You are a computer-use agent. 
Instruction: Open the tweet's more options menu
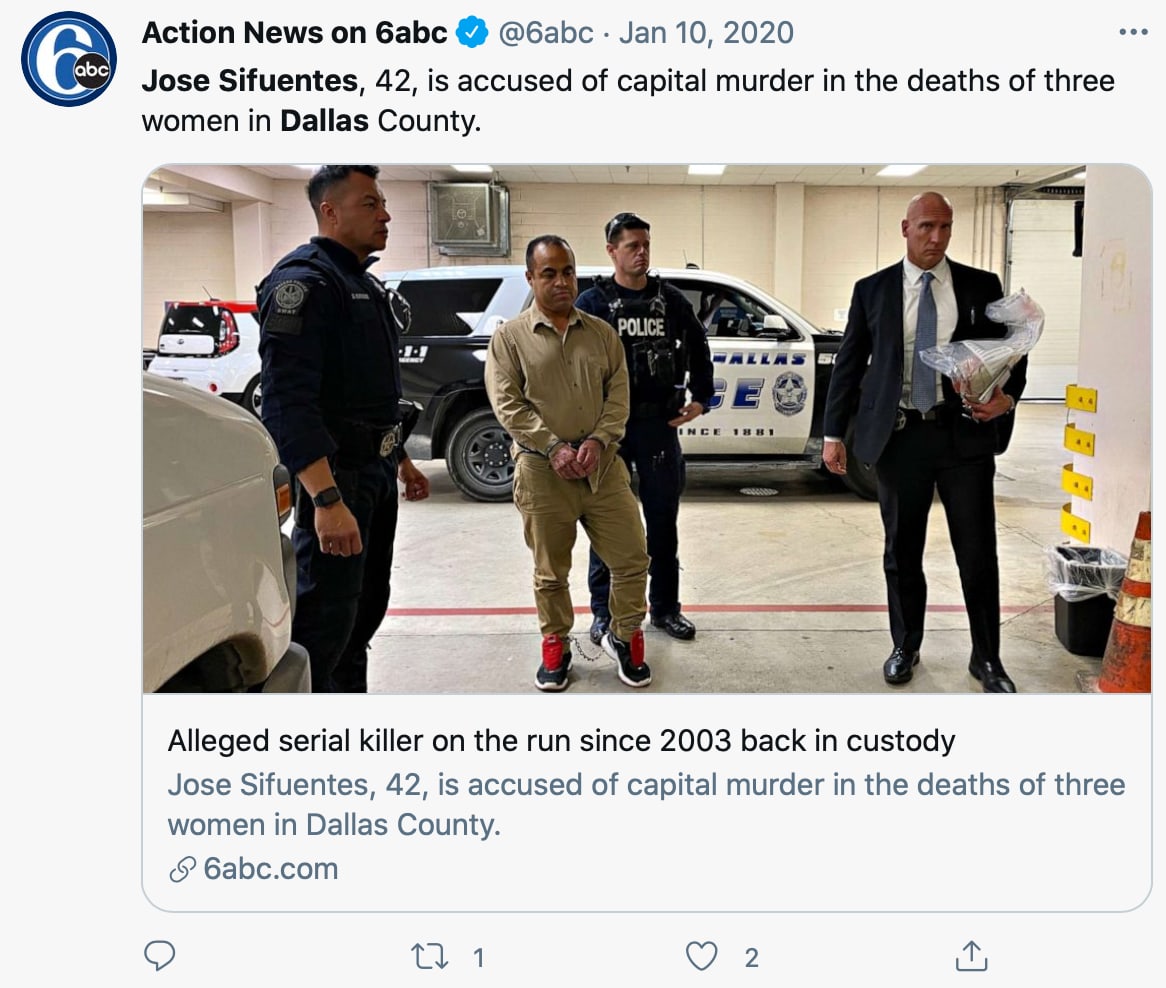point(1133,32)
